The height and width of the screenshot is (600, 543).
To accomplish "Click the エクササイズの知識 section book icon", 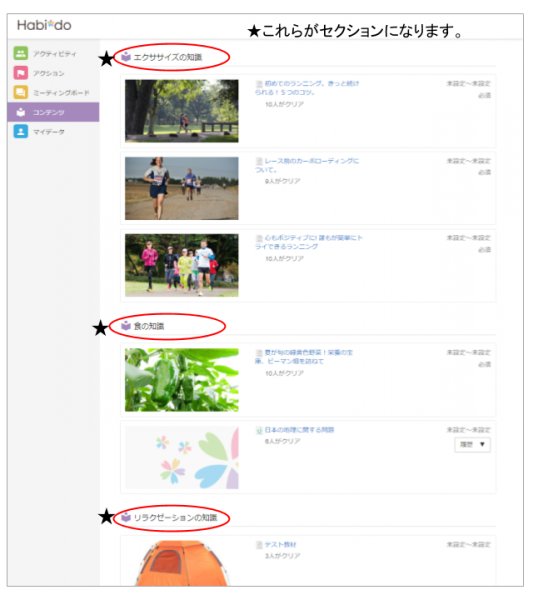I will point(126,57).
